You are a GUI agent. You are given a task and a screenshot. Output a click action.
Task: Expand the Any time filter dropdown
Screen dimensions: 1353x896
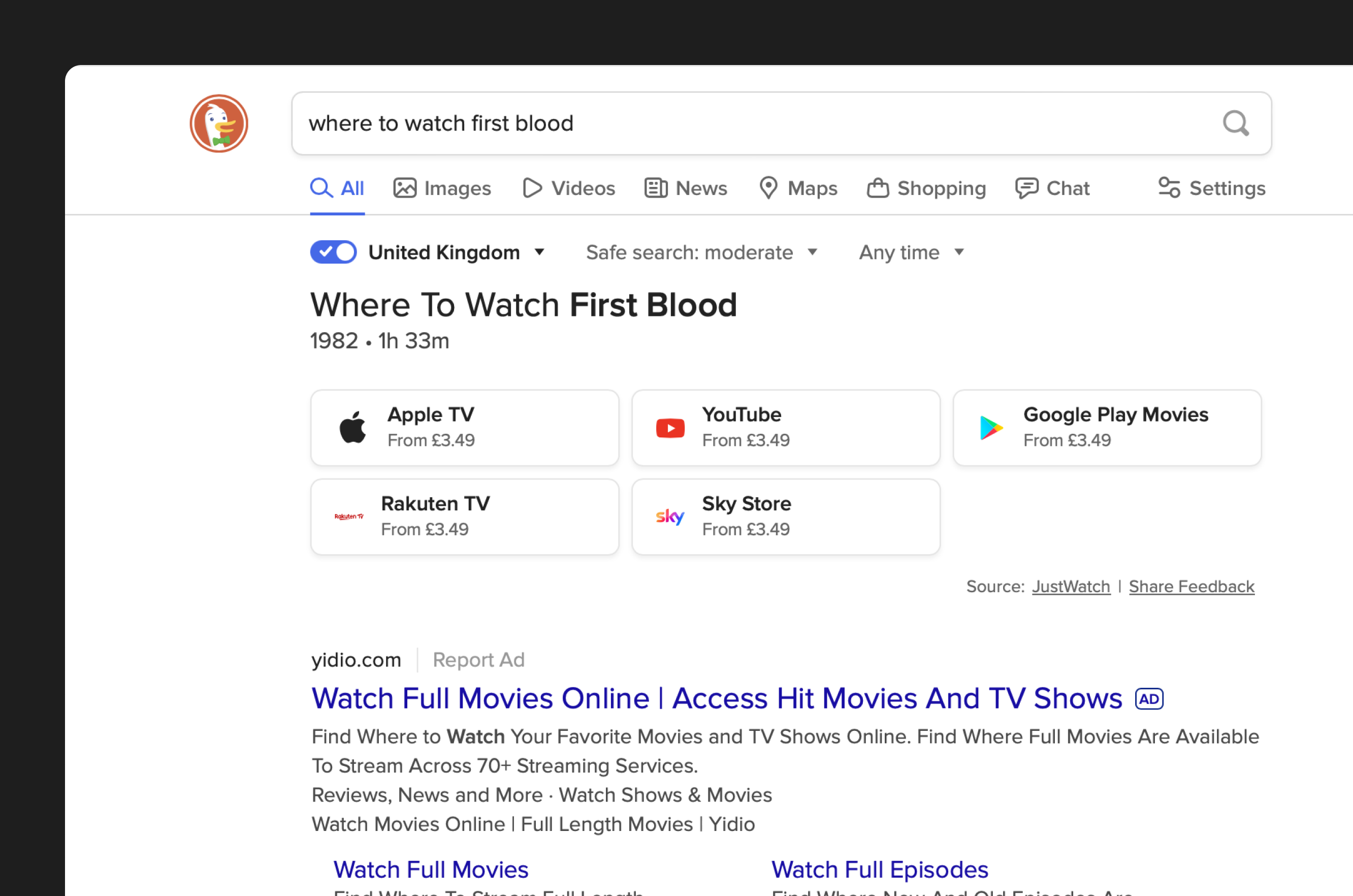(x=911, y=252)
